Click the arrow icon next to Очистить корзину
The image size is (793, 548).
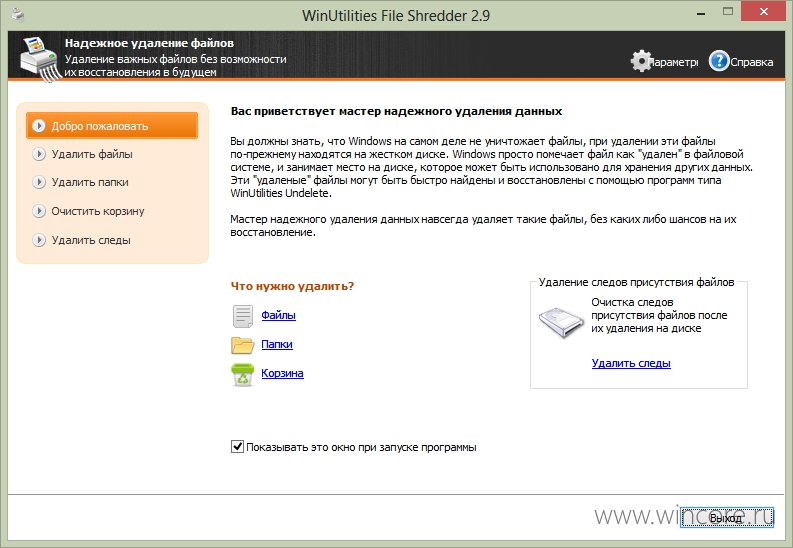click(x=39, y=211)
